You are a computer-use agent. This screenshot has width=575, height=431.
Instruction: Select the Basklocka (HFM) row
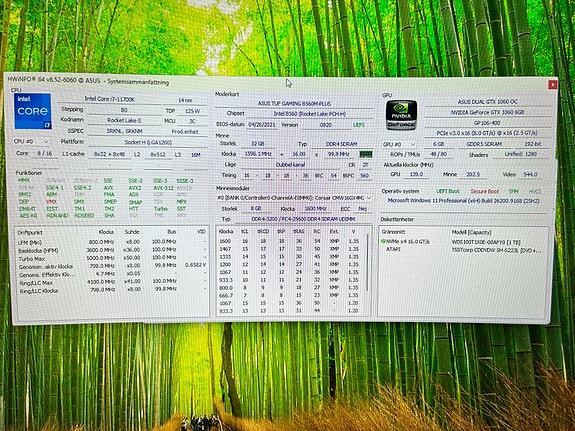(x=111, y=250)
